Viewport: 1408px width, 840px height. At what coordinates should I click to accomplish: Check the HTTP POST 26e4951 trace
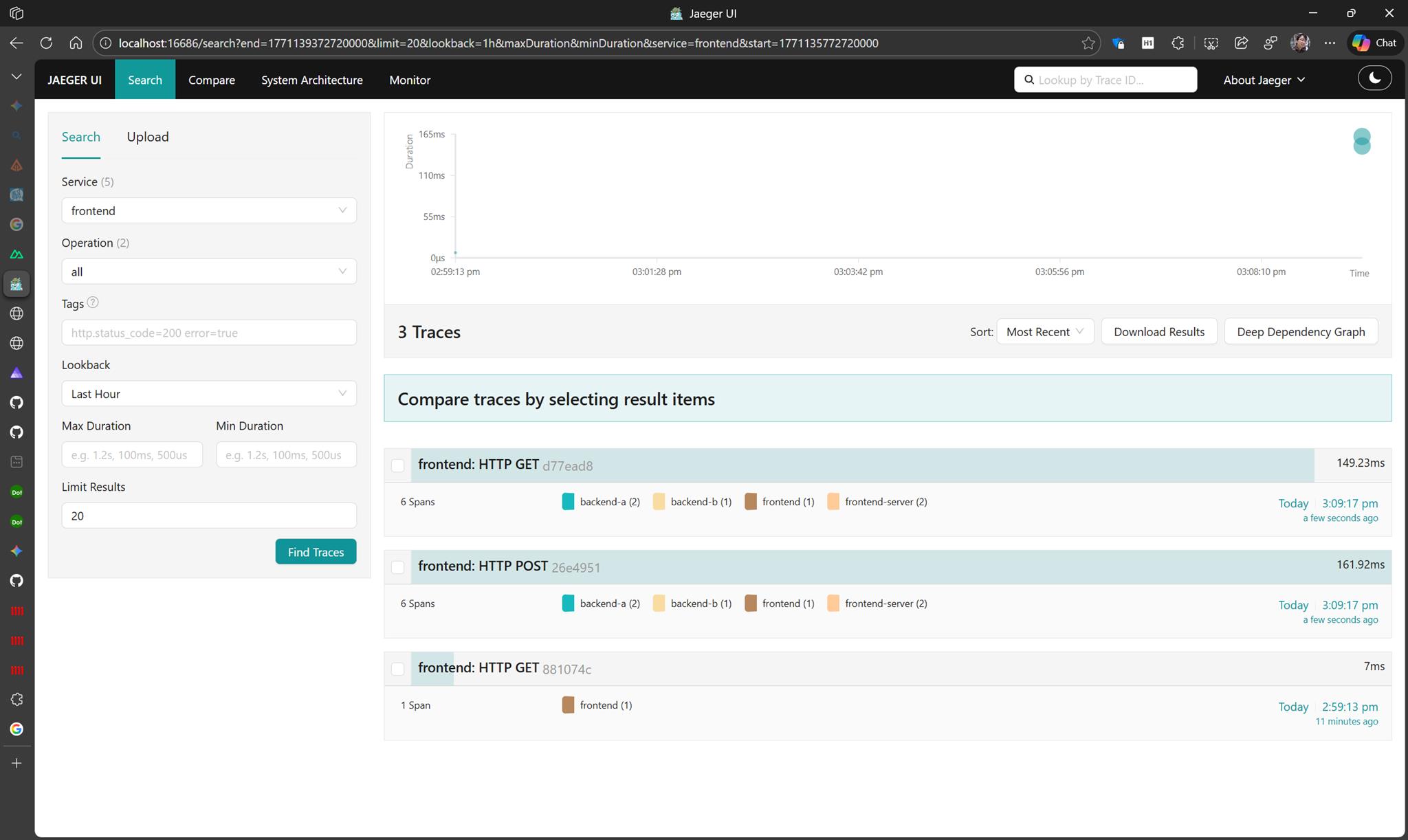(x=397, y=567)
